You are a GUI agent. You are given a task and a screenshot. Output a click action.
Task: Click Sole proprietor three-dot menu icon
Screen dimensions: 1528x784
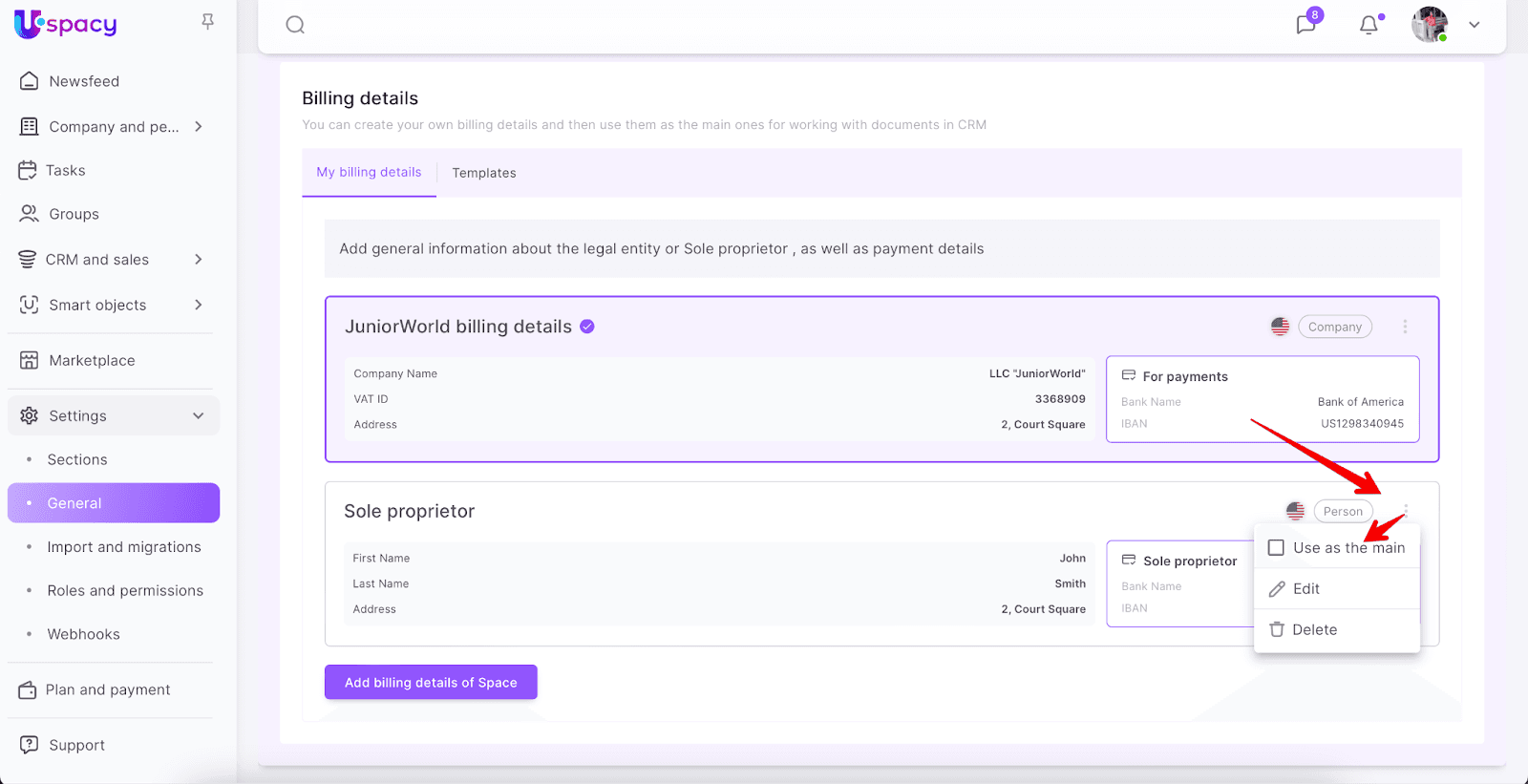point(1406,510)
